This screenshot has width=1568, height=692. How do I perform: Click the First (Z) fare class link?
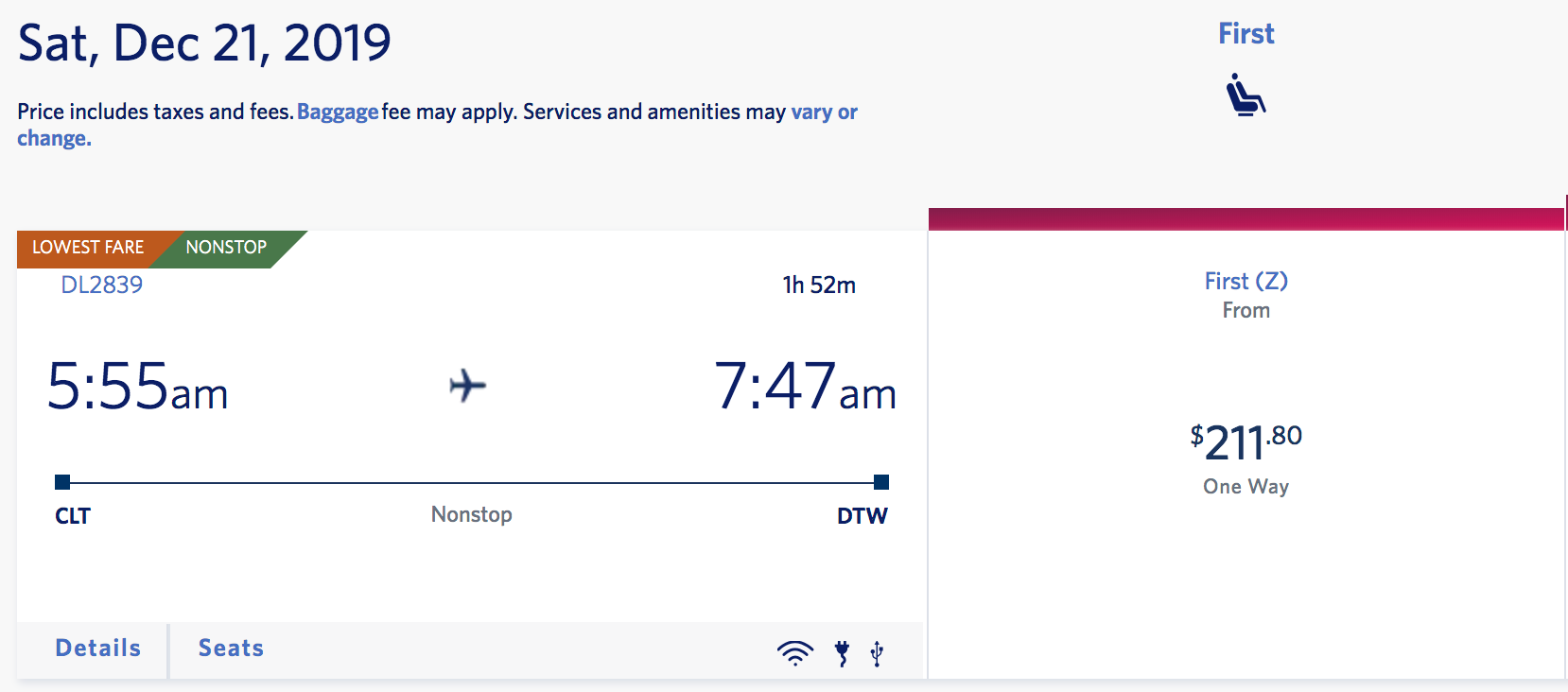click(1246, 281)
